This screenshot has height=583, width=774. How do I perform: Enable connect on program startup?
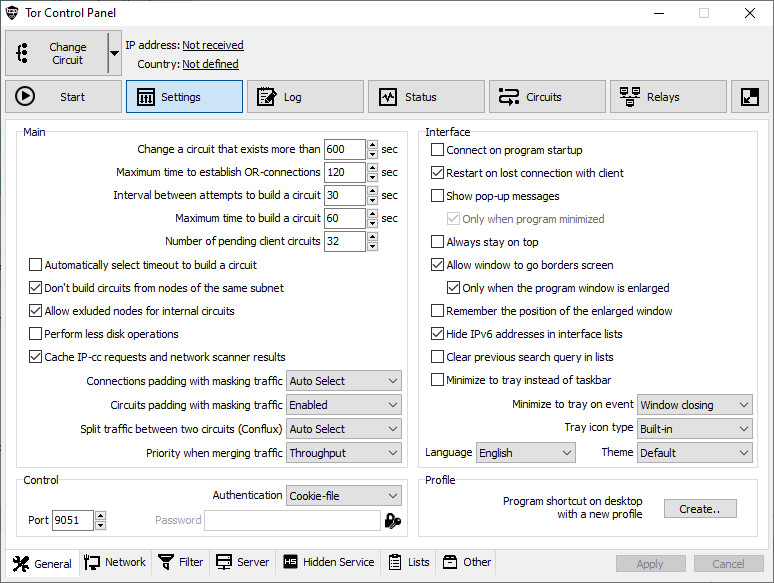pos(437,150)
